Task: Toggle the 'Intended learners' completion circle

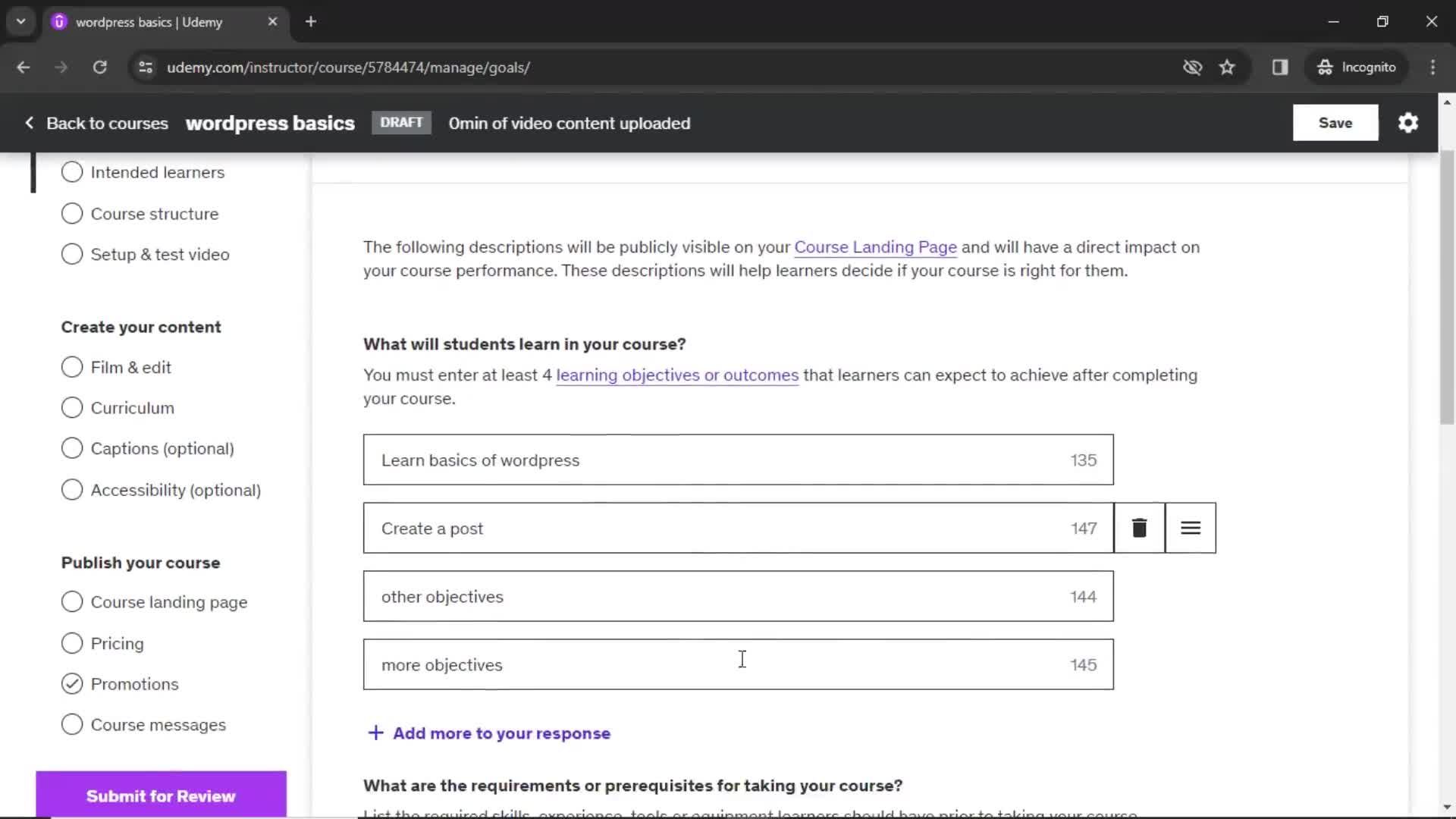Action: [x=72, y=172]
